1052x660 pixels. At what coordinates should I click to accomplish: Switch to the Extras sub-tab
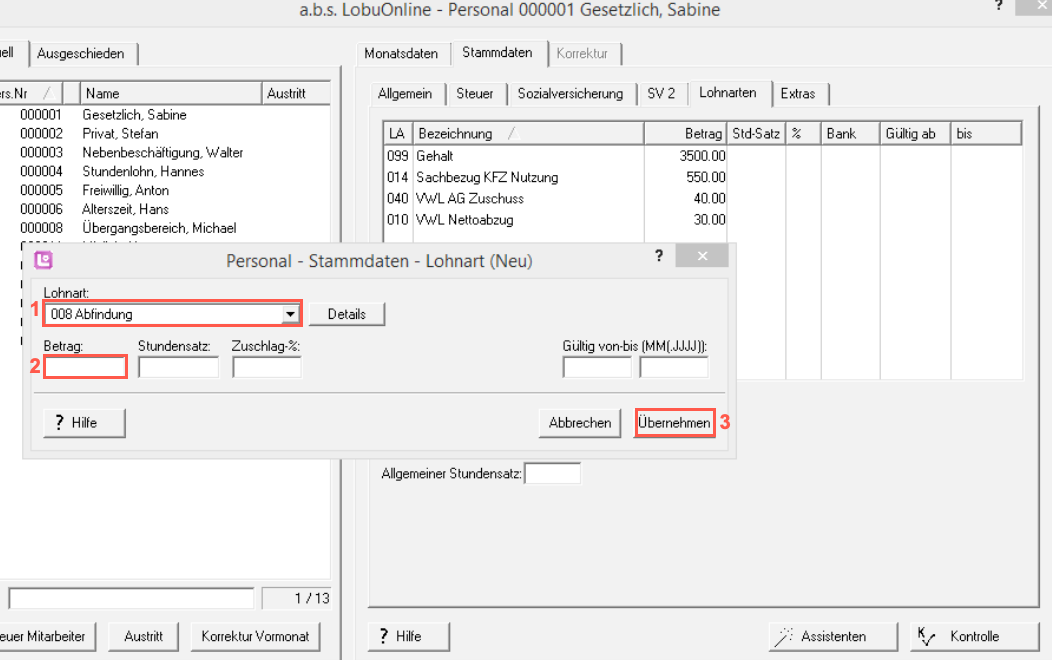pyautogui.click(x=798, y=94)
